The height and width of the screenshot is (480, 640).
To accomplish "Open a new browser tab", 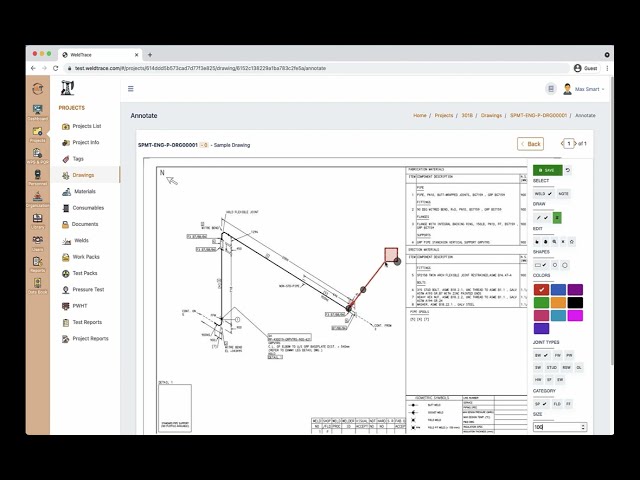I will [x=150, y=55].
